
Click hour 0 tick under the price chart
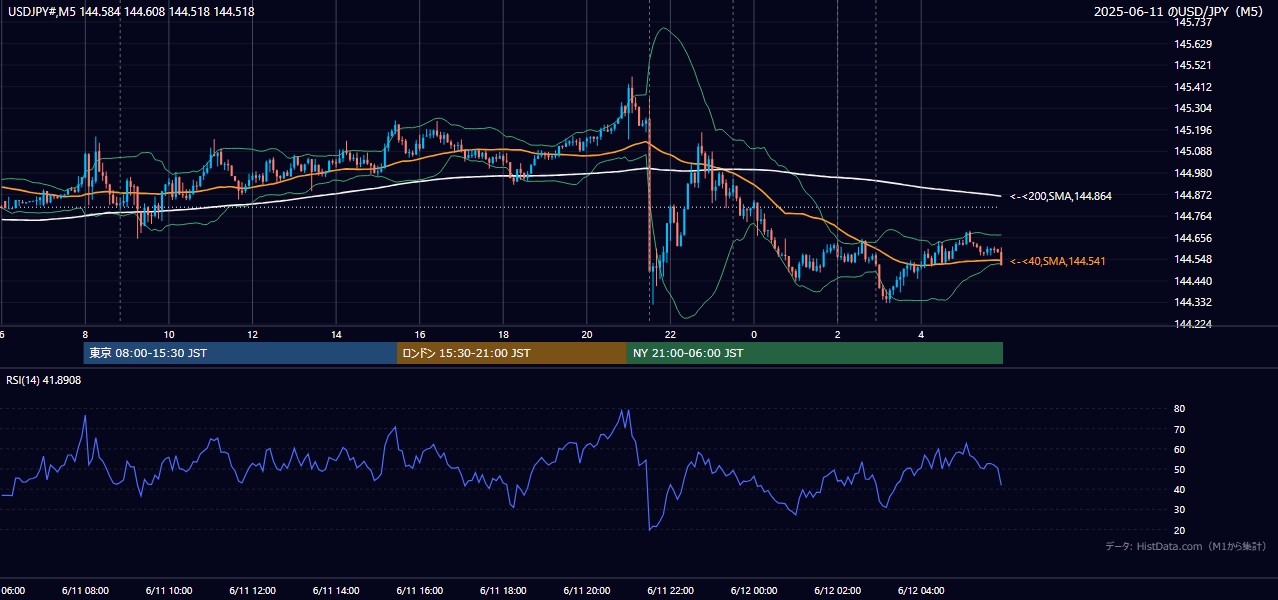[x=754, y=335]
